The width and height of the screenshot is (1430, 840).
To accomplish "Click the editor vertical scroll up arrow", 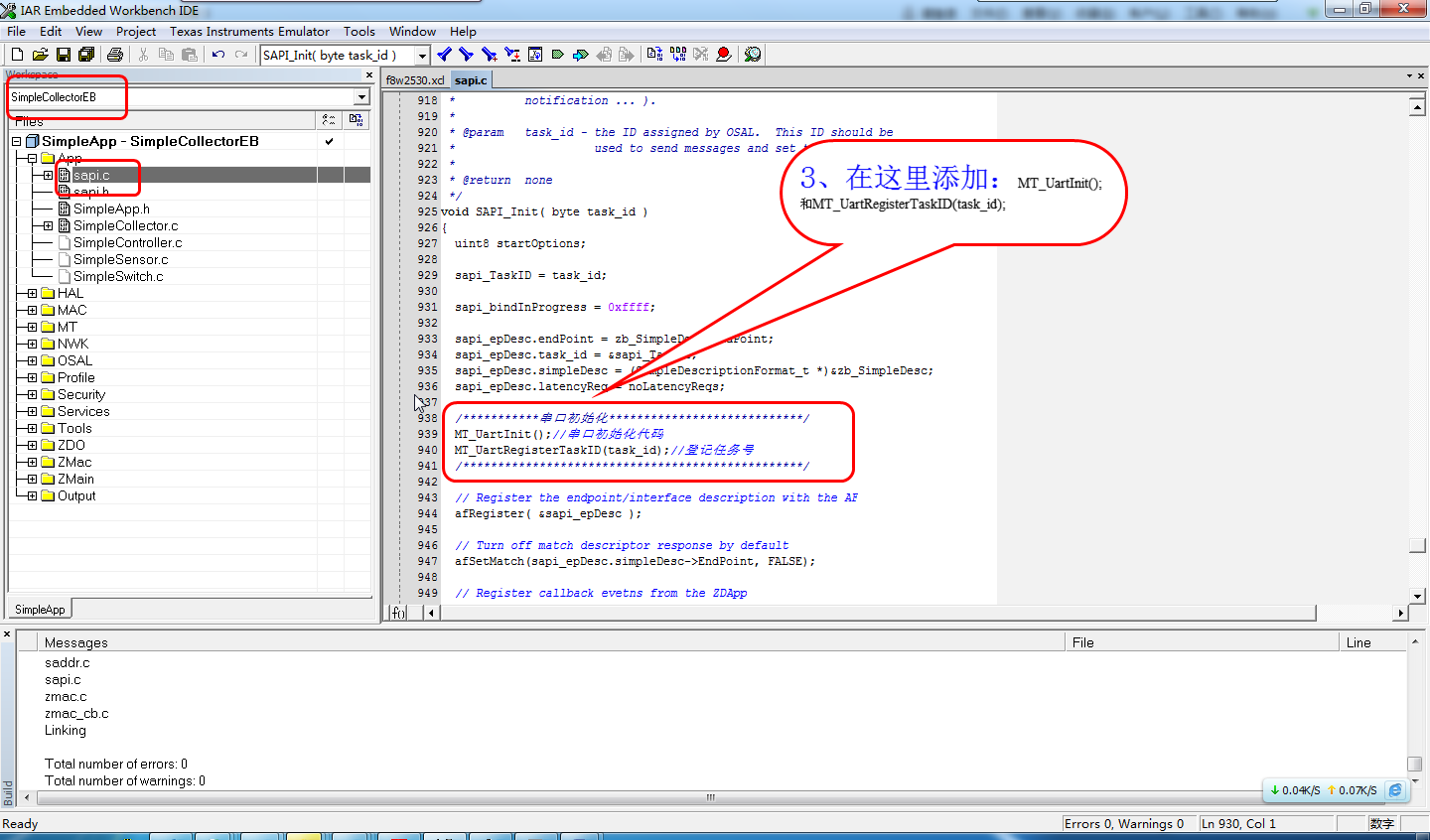I will pos(1417,106).
